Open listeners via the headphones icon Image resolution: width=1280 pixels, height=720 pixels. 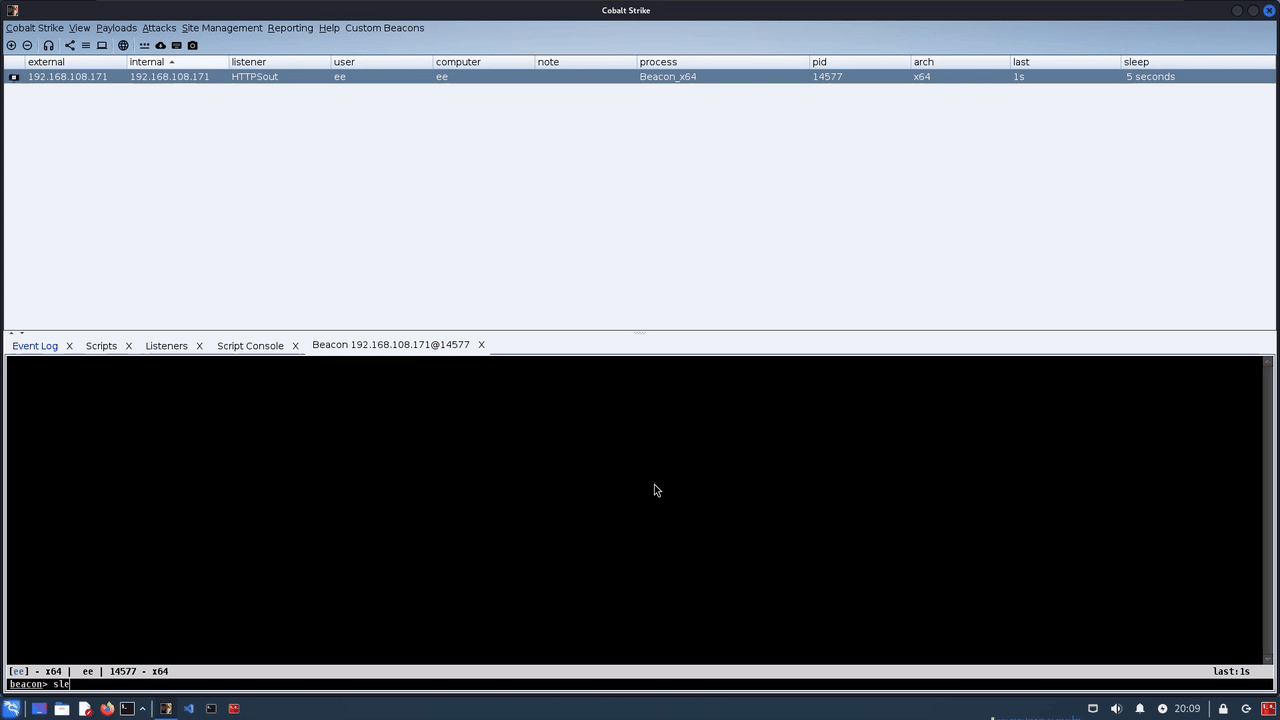48,45
